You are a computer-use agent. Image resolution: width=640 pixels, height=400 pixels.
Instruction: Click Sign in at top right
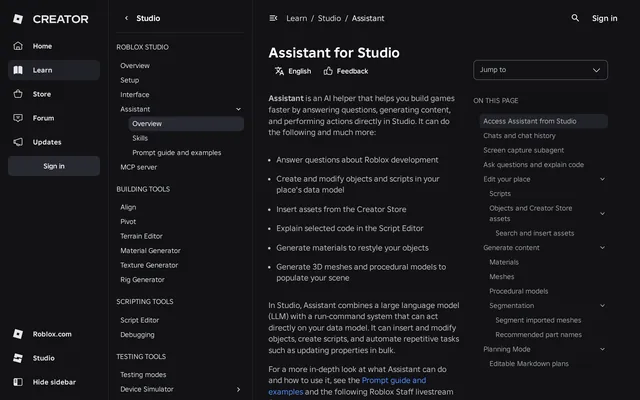(x=604, y=18)
